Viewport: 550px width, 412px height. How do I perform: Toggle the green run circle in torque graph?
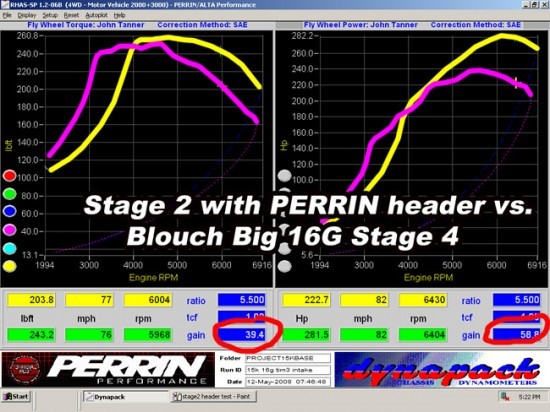click(x=9, y=194)
